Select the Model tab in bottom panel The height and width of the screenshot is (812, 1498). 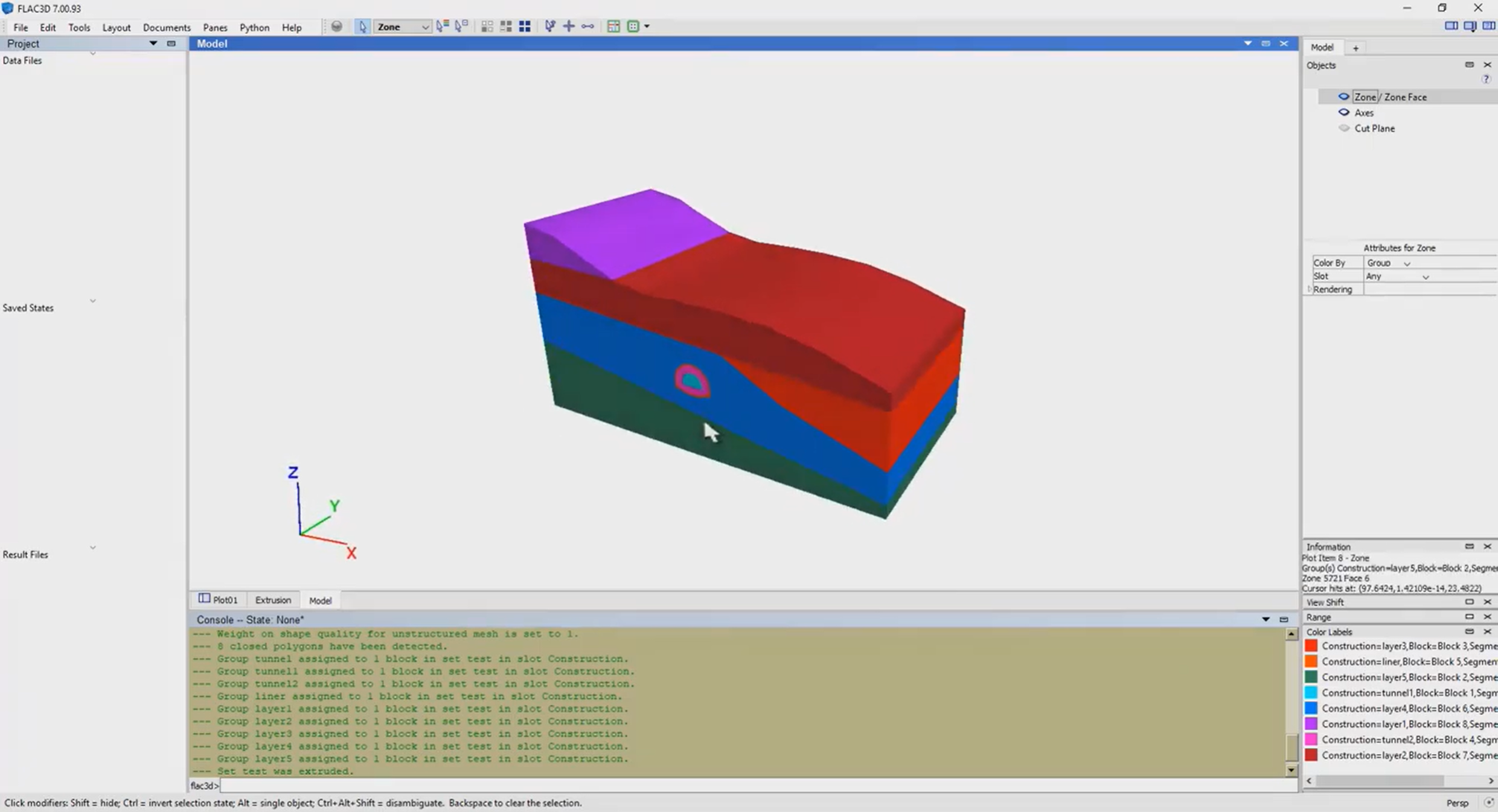click(319, 600)
